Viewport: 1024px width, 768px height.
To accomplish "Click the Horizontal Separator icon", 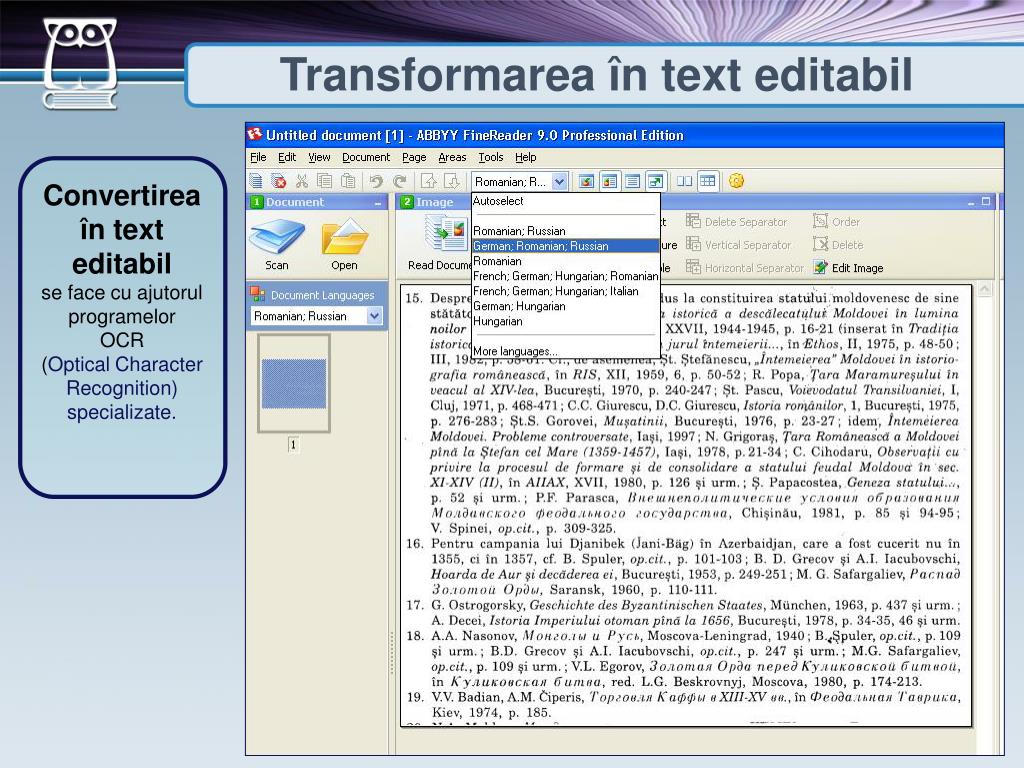I will [693, 267].
